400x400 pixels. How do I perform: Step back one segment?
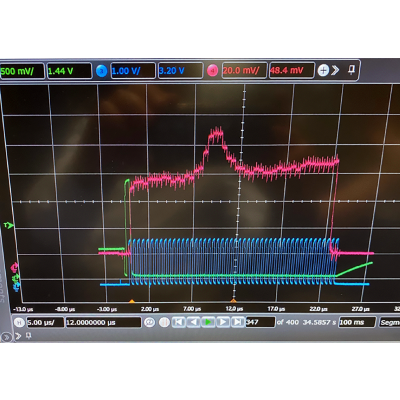coord(193,322)
